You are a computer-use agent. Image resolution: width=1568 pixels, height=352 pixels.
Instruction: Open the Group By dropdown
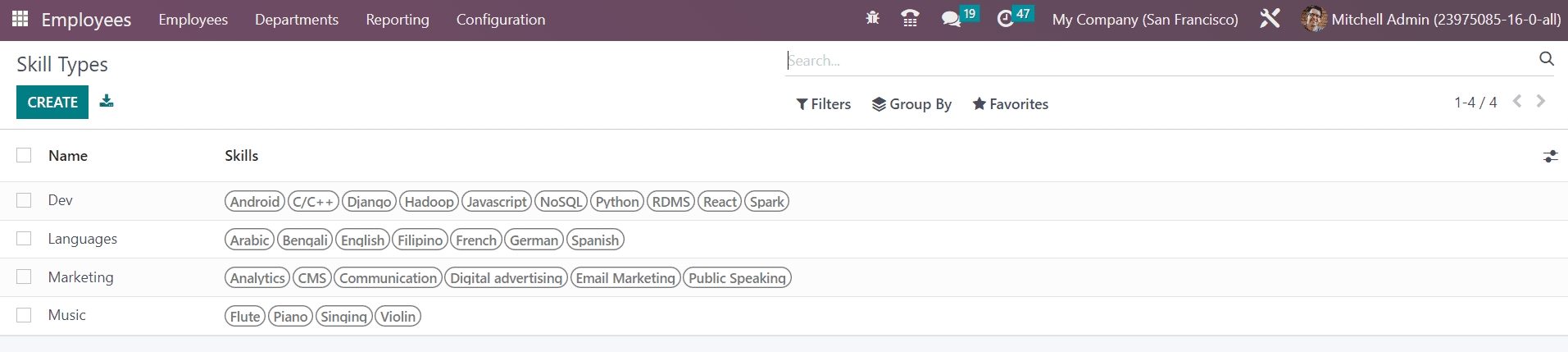pos(911,104)
